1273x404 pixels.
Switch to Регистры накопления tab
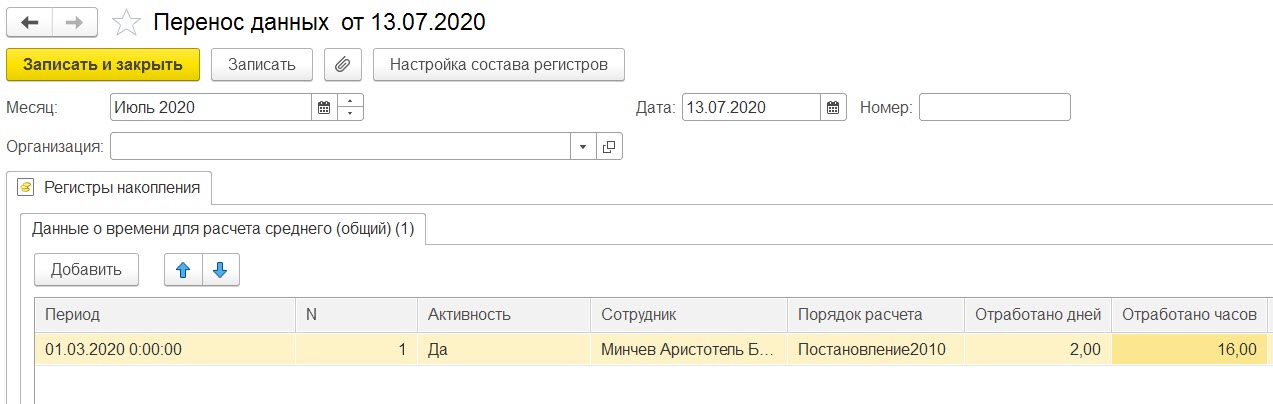109,187
